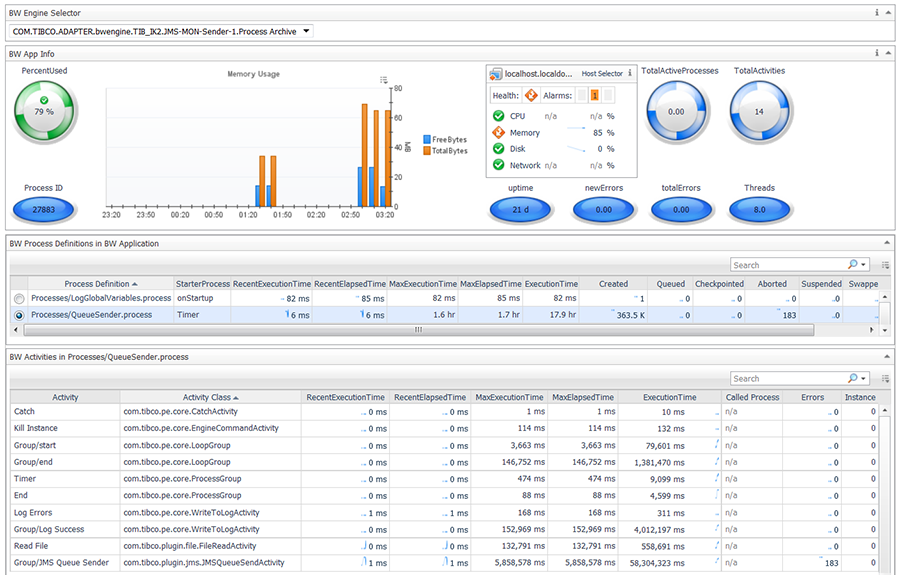Click activities table scrollbar up arrow
Viewport: 900px width, 575px height.
(885, 411)
